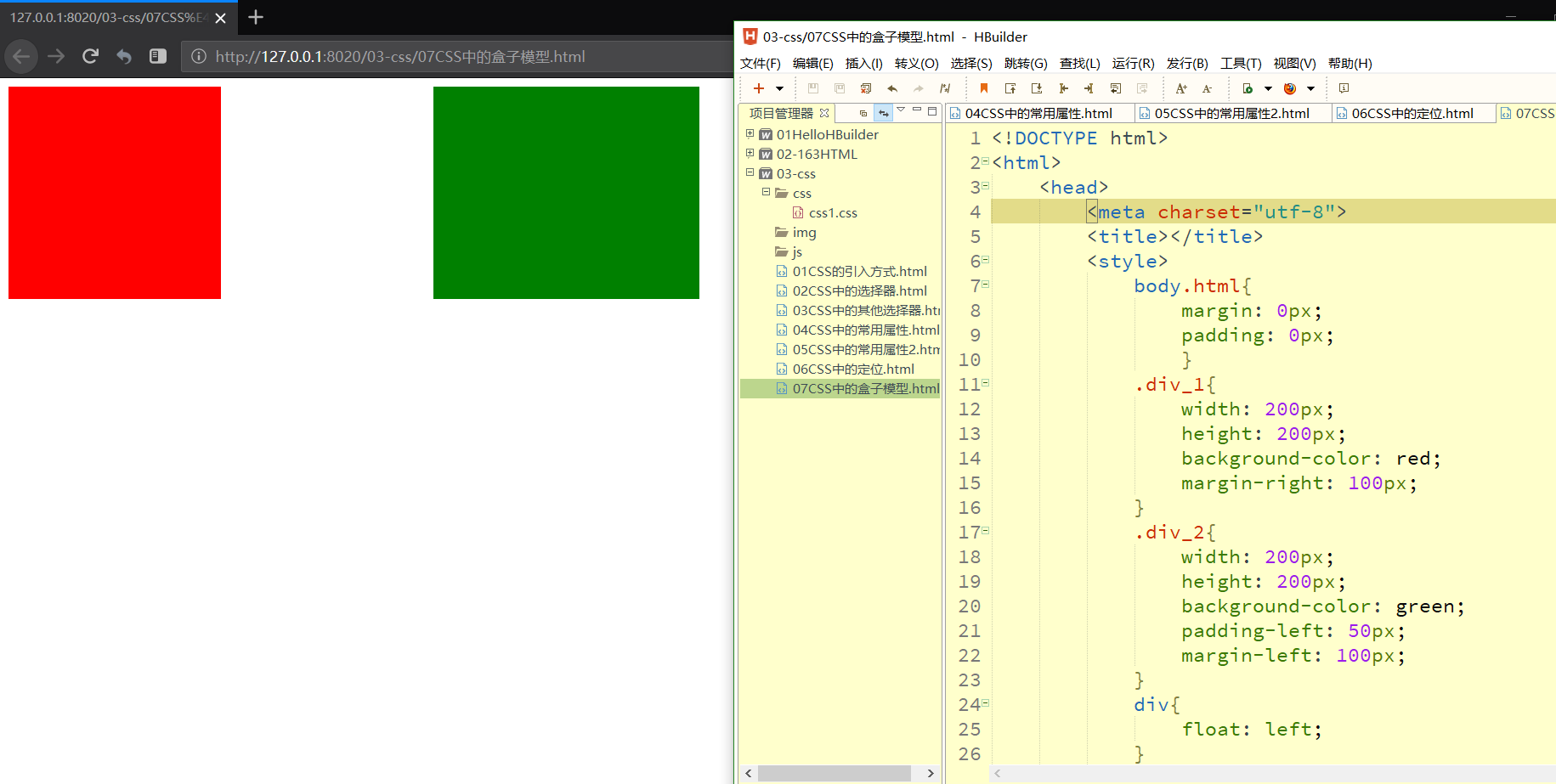This screenshot has width=1556, height=784.
Task: Open the 工具(T) menu
Action: tap(1242, 64)
